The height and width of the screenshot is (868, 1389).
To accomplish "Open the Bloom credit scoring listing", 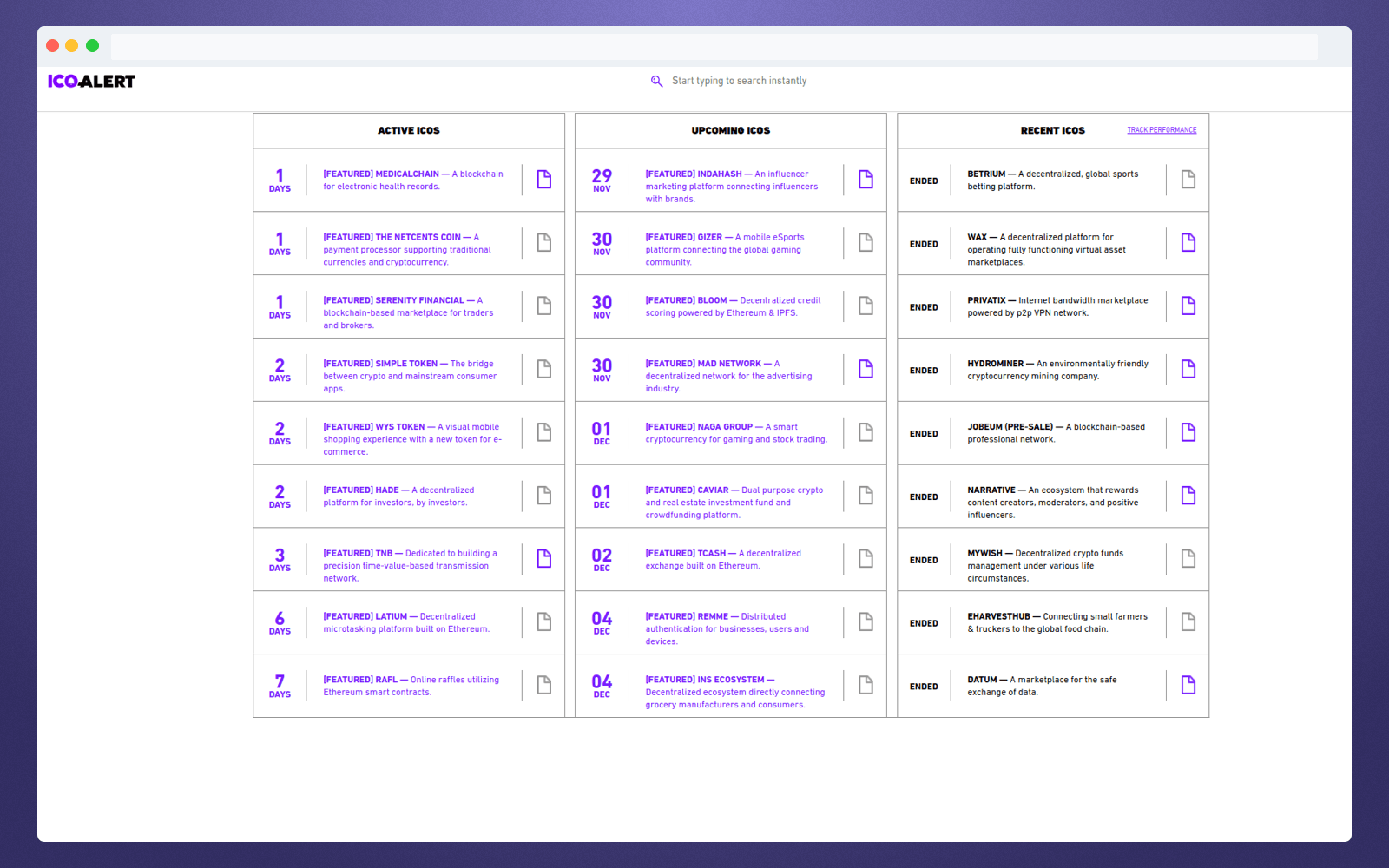I will click(x=733, y=306).
